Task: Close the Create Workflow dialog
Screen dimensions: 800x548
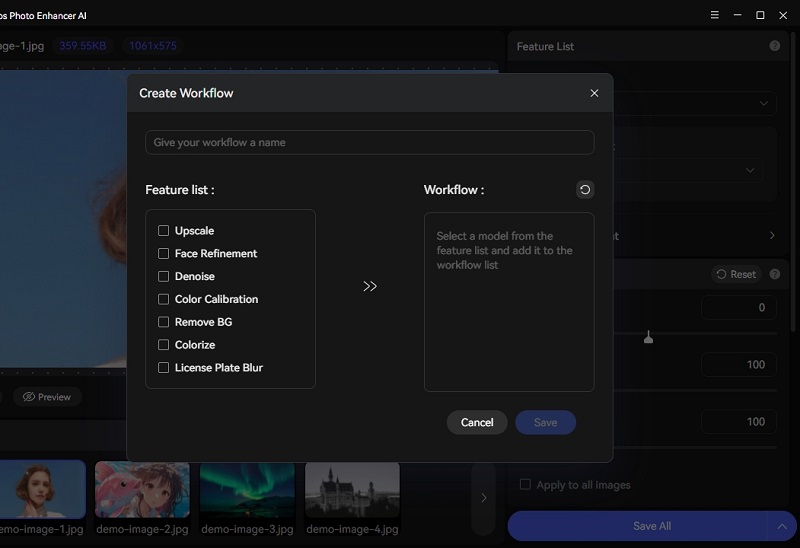Action: tap(594, 93)
